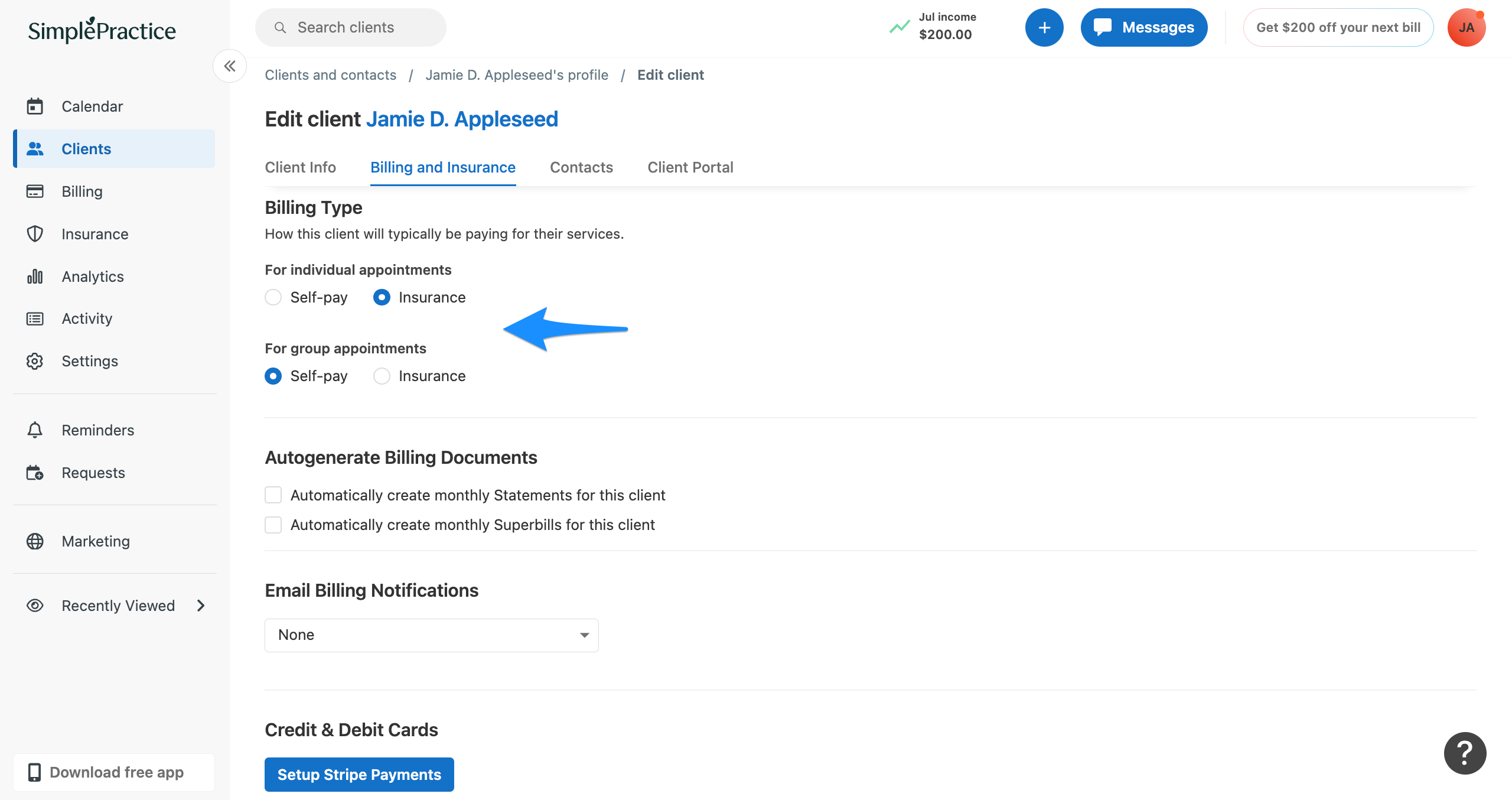Collapse the sidebar with double-chevron button
This screenshot has height=800, width=1512.
click(x=230, y=66)
